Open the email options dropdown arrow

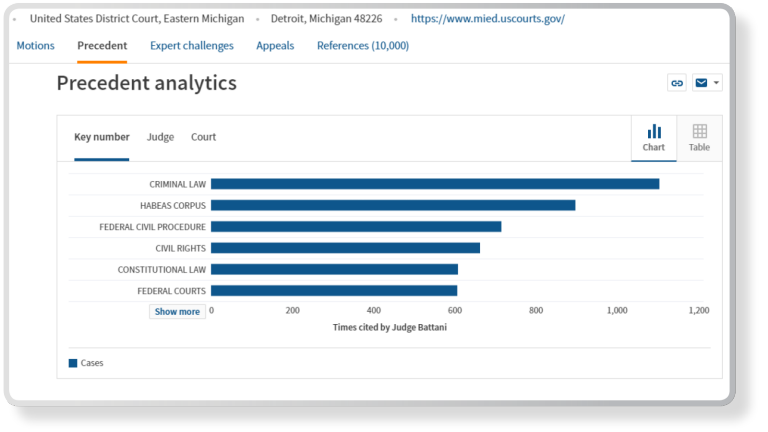[x=716, y=83]
